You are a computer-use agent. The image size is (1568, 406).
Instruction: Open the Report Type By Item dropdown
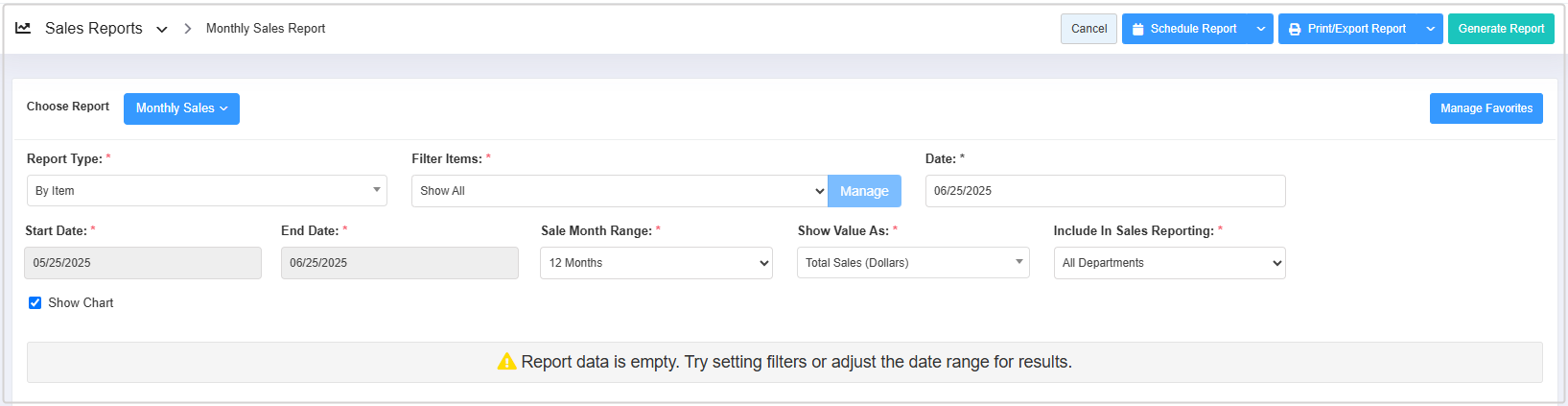click(206, 190)
